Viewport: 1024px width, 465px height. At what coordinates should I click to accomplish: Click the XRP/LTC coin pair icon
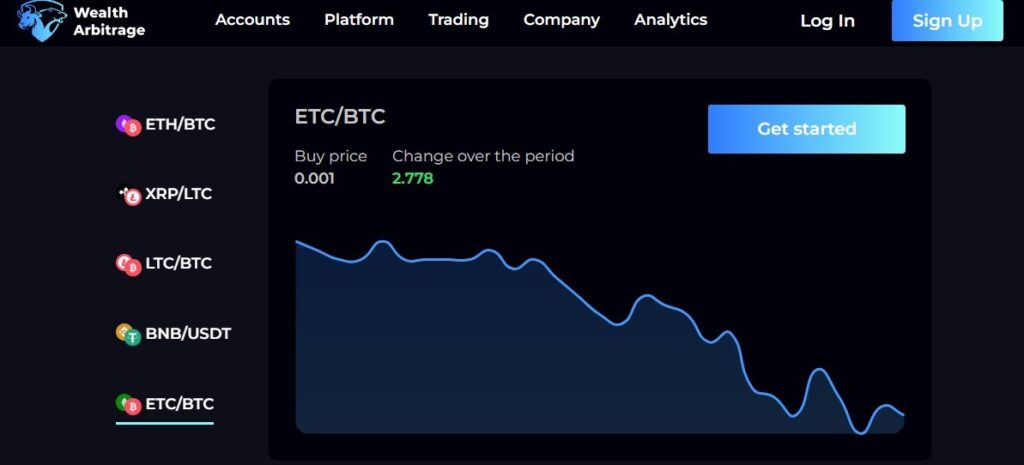tap(130, 195)
